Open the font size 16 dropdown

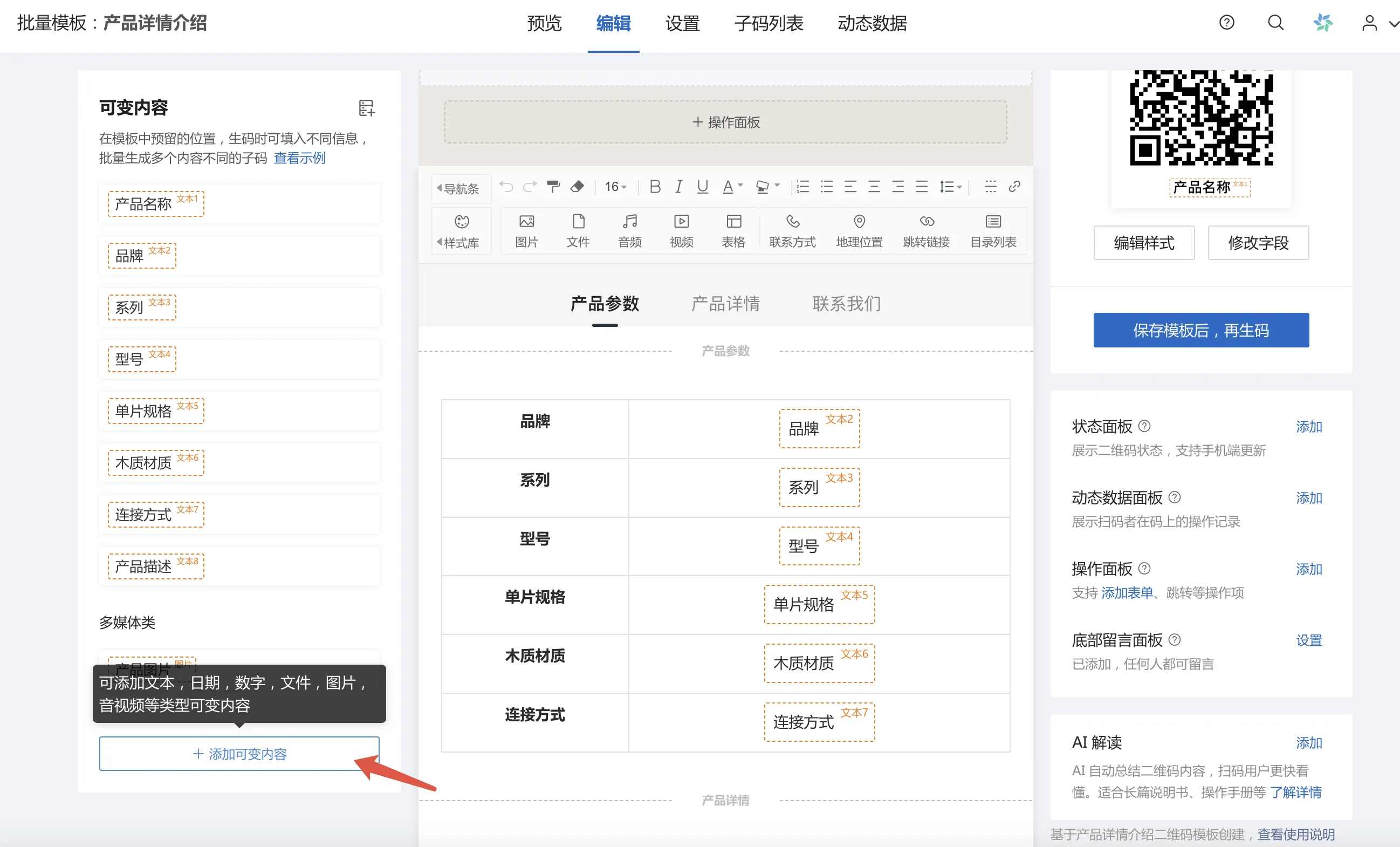tap(615, 187)
